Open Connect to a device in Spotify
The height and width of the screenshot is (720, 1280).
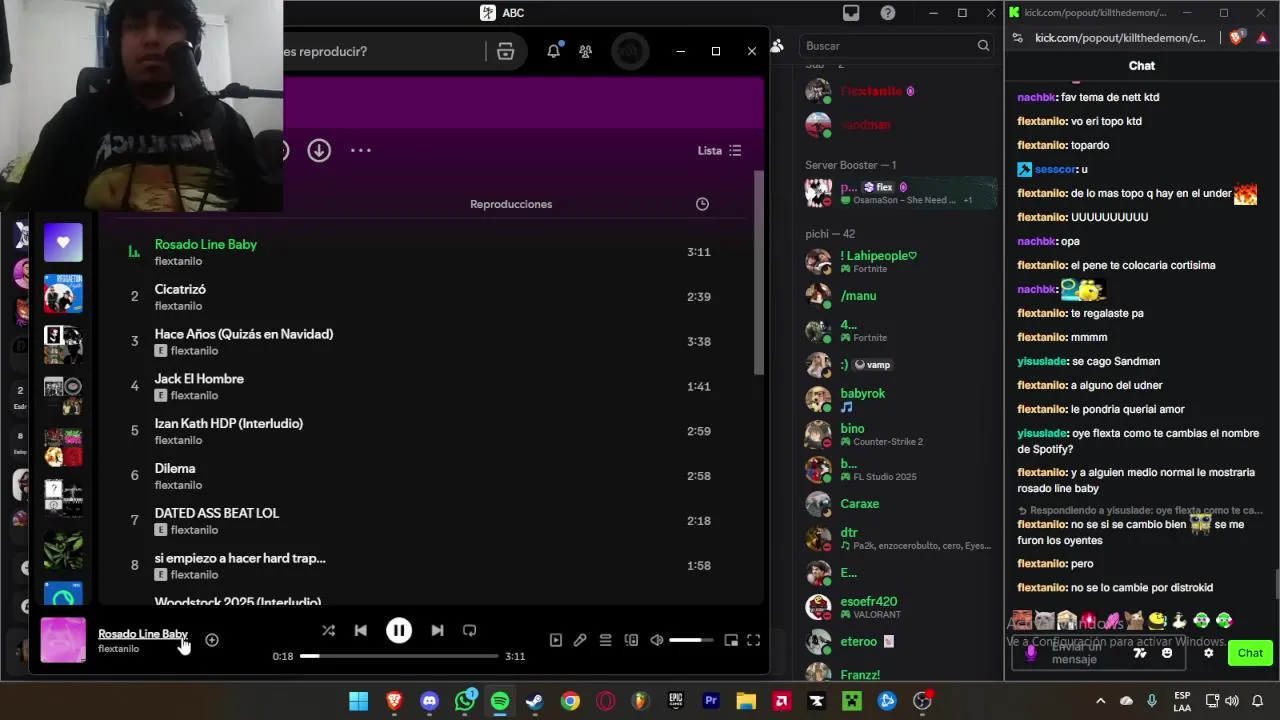coord(631,640)
